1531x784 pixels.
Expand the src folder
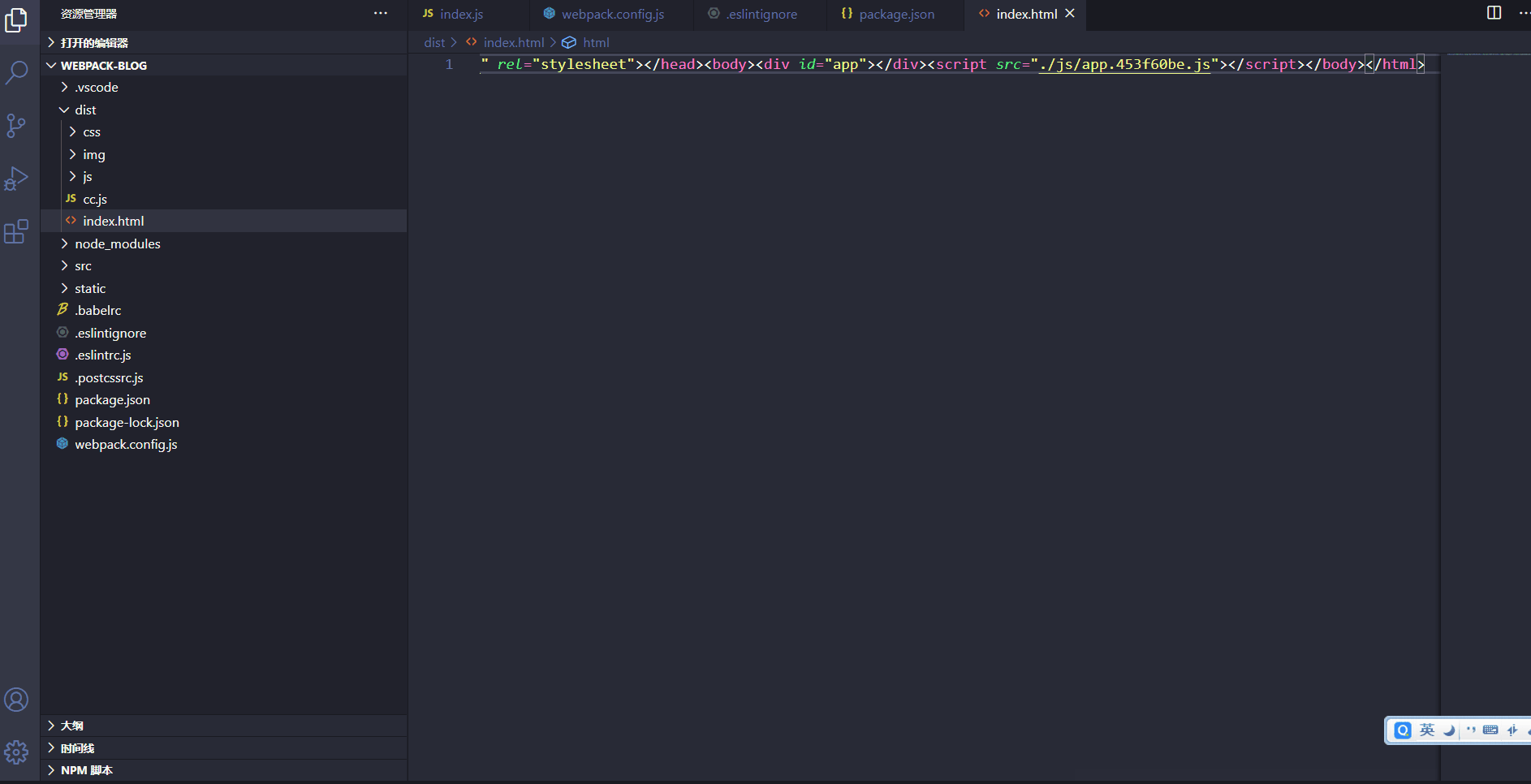point(82,265)
